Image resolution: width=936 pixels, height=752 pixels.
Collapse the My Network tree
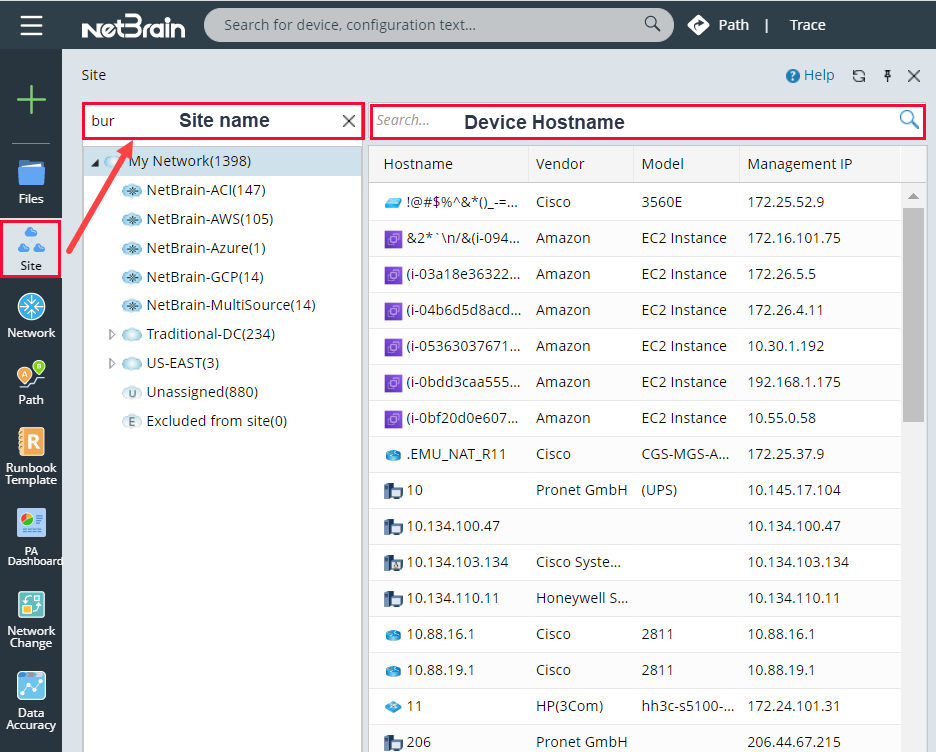click(95, 160)
